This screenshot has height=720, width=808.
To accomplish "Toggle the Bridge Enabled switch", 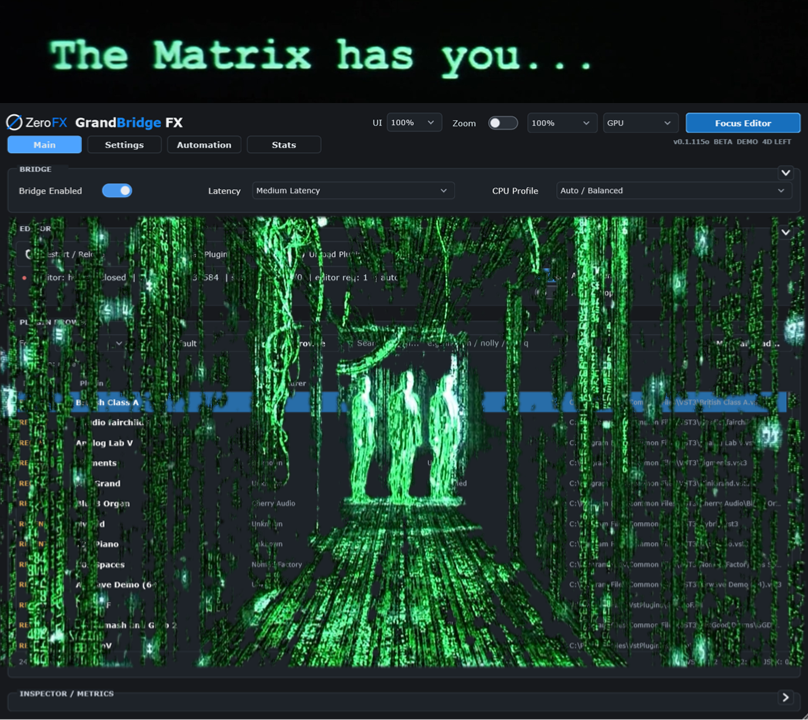I will 117,191.
